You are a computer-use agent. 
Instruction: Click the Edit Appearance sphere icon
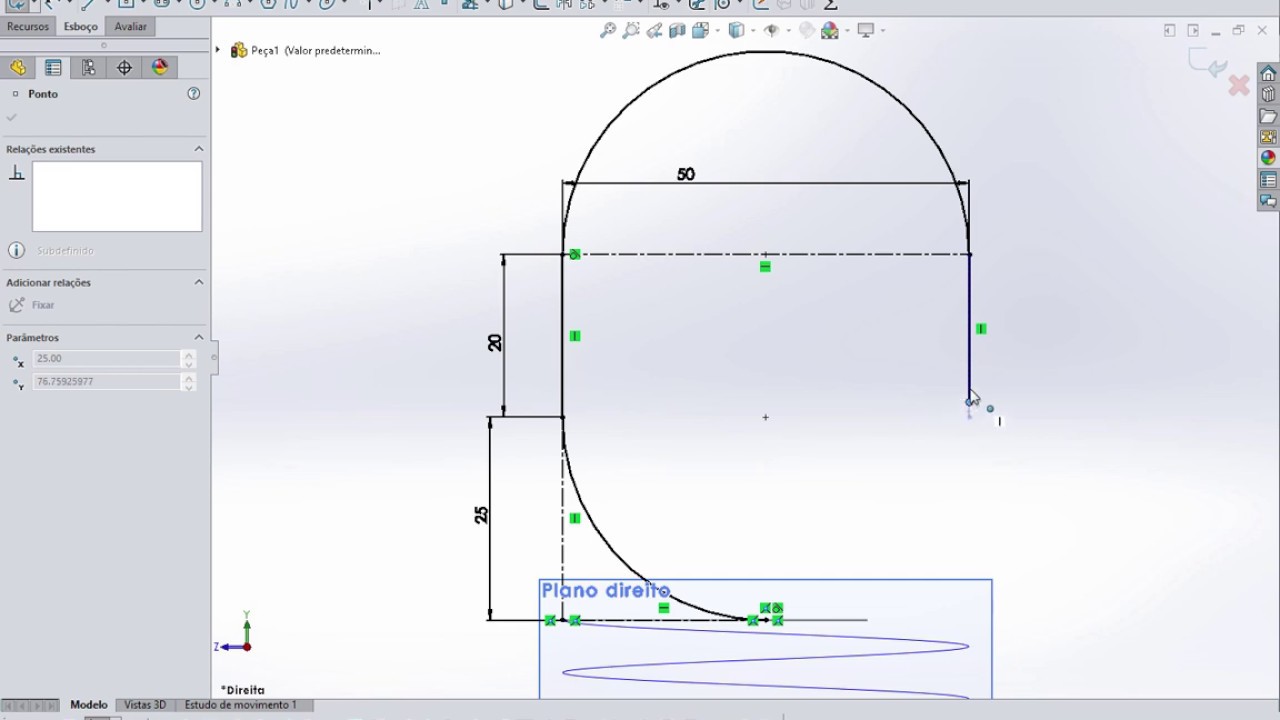807,30
